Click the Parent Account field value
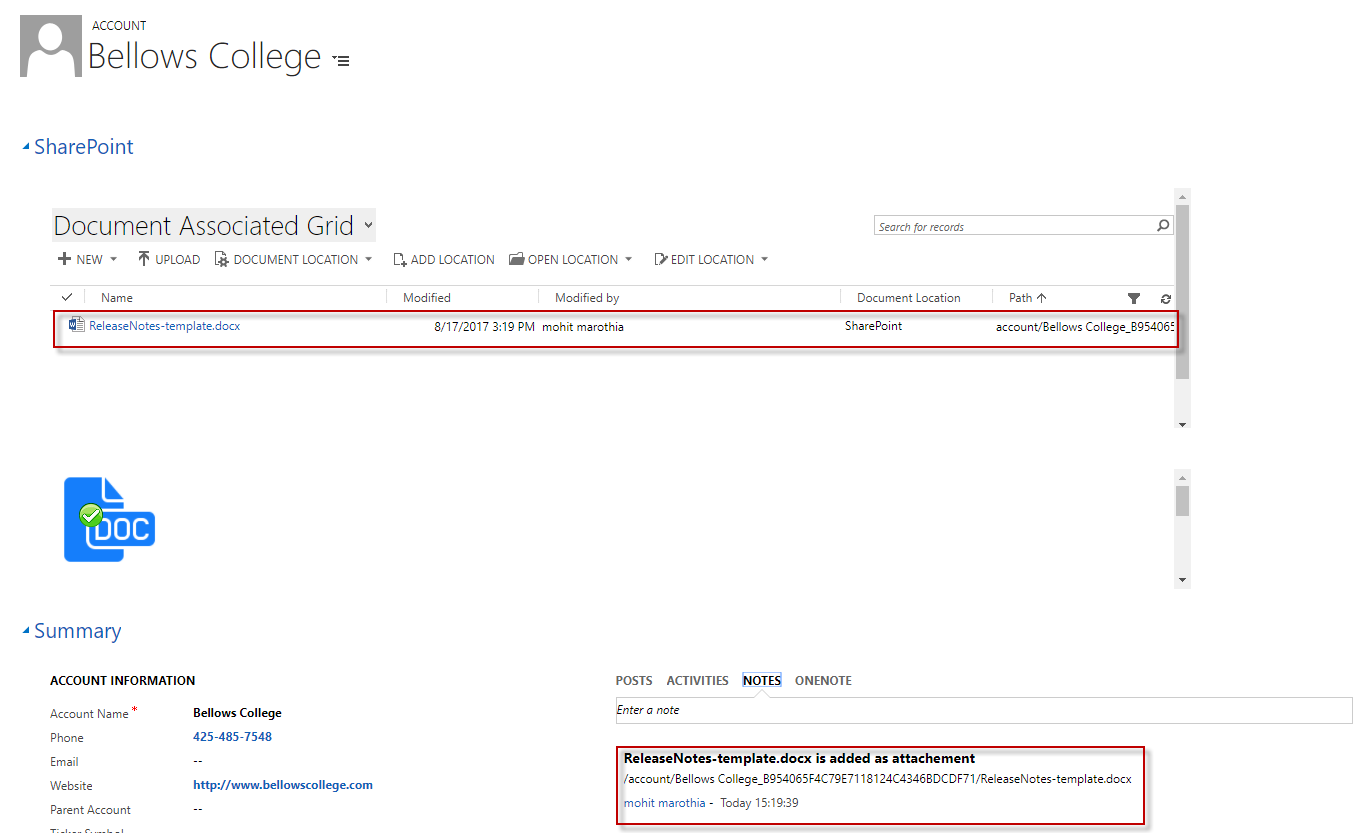Screen dimensions: 1362x833 (198, 809)
